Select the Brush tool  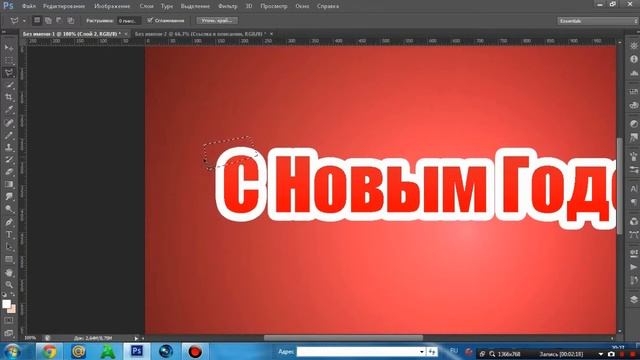point(9,135)
